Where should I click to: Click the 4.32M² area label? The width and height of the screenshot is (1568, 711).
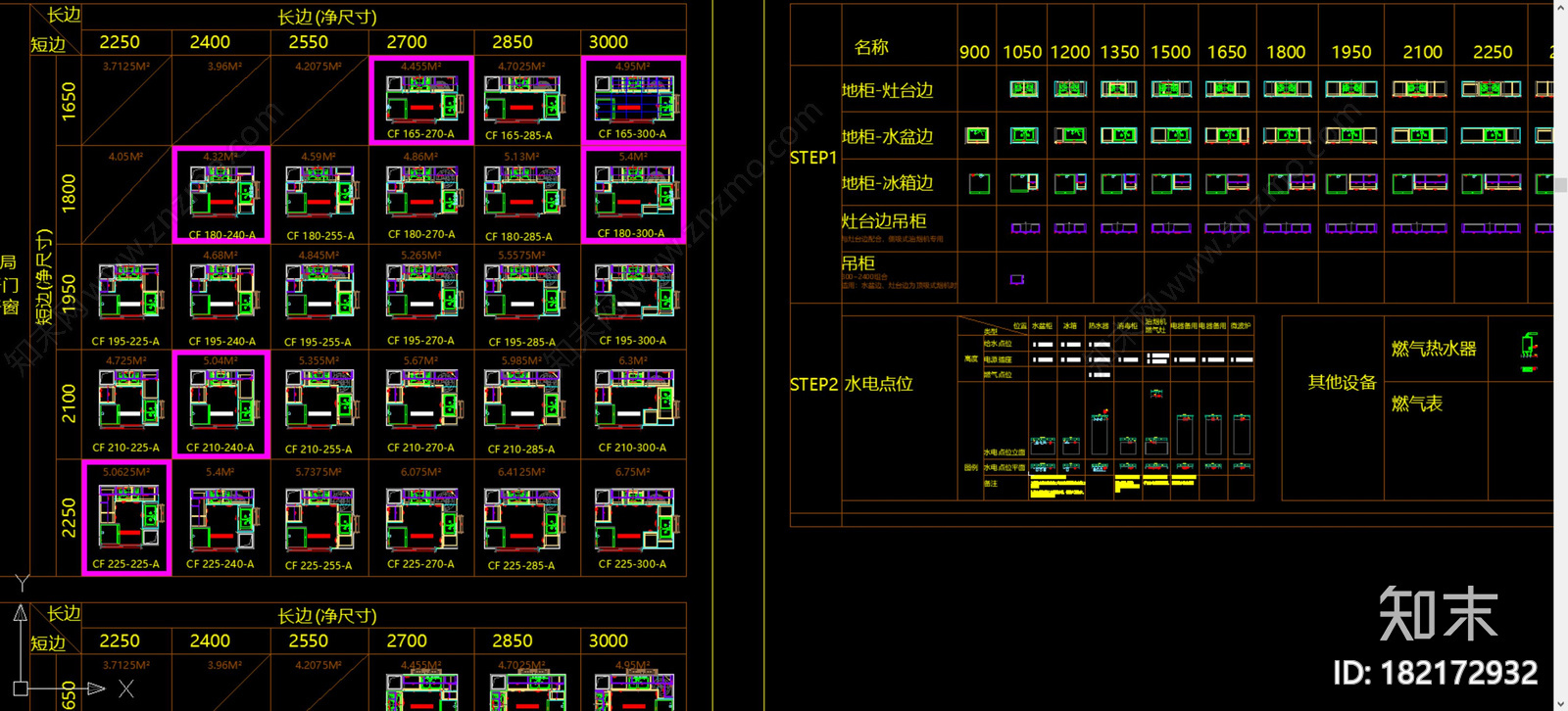pos(220,157)
